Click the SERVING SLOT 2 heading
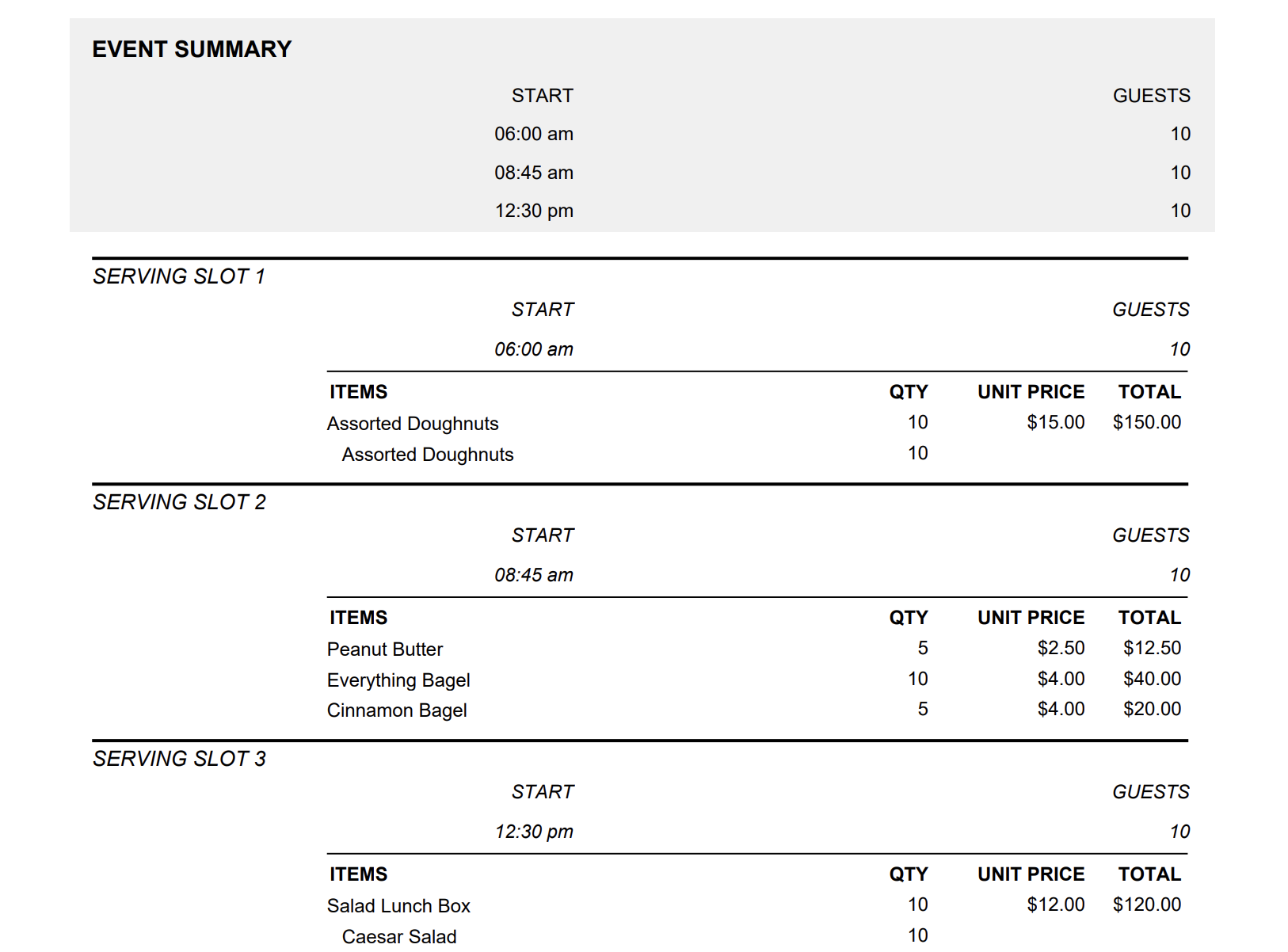Viewport: 1288px width, 952px height. click(179, 502)
